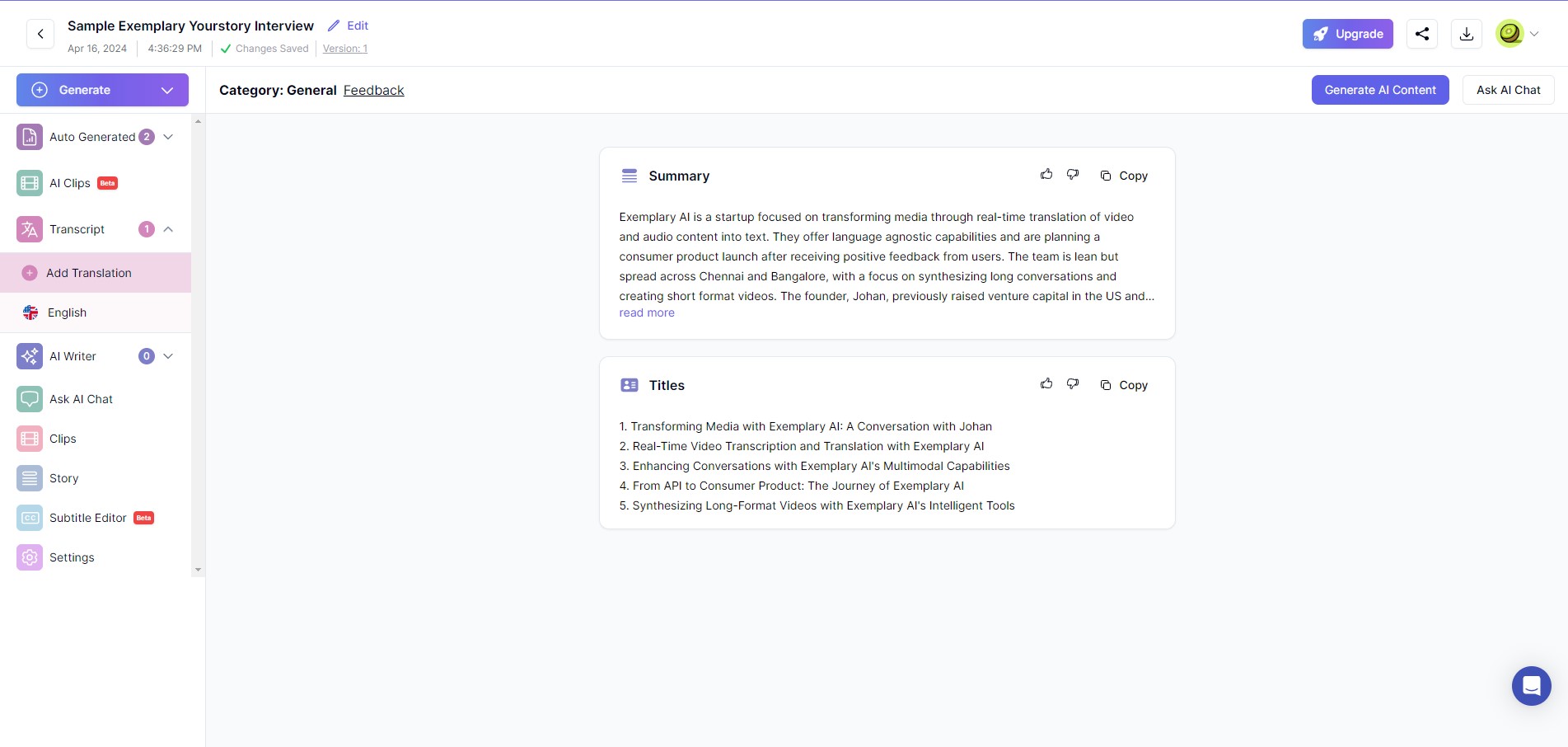Click the Beta badge next to AI Clips
Viewport: 1568px width, 747px height.
108,183
